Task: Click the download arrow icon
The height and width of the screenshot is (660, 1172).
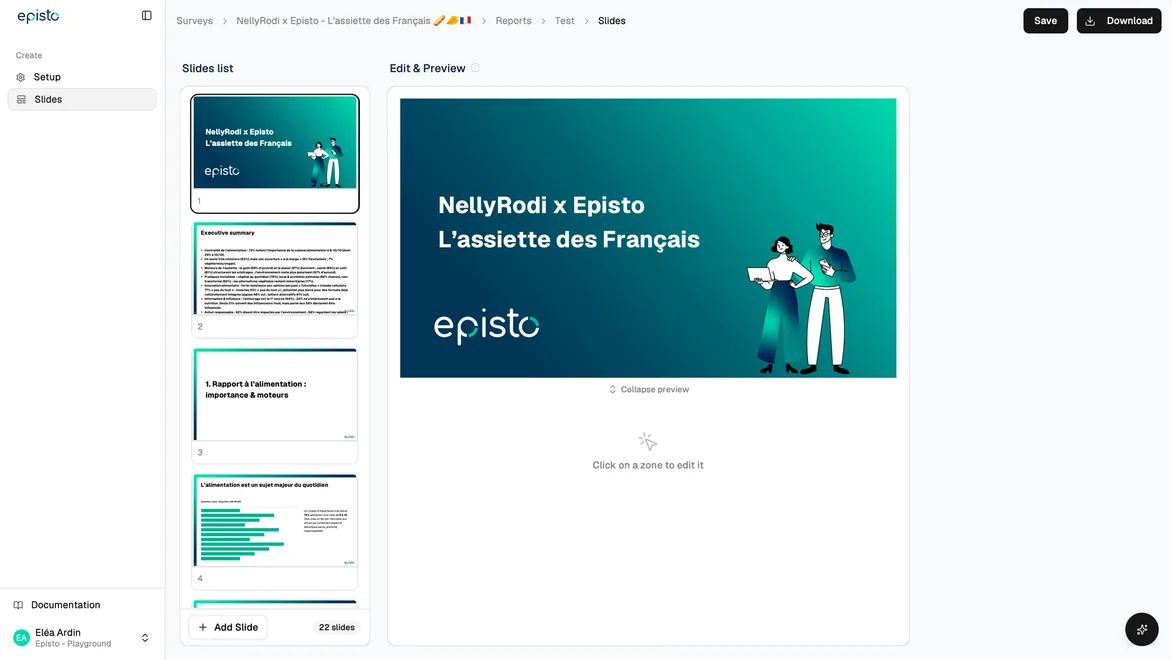Action: pos(1091,21)
